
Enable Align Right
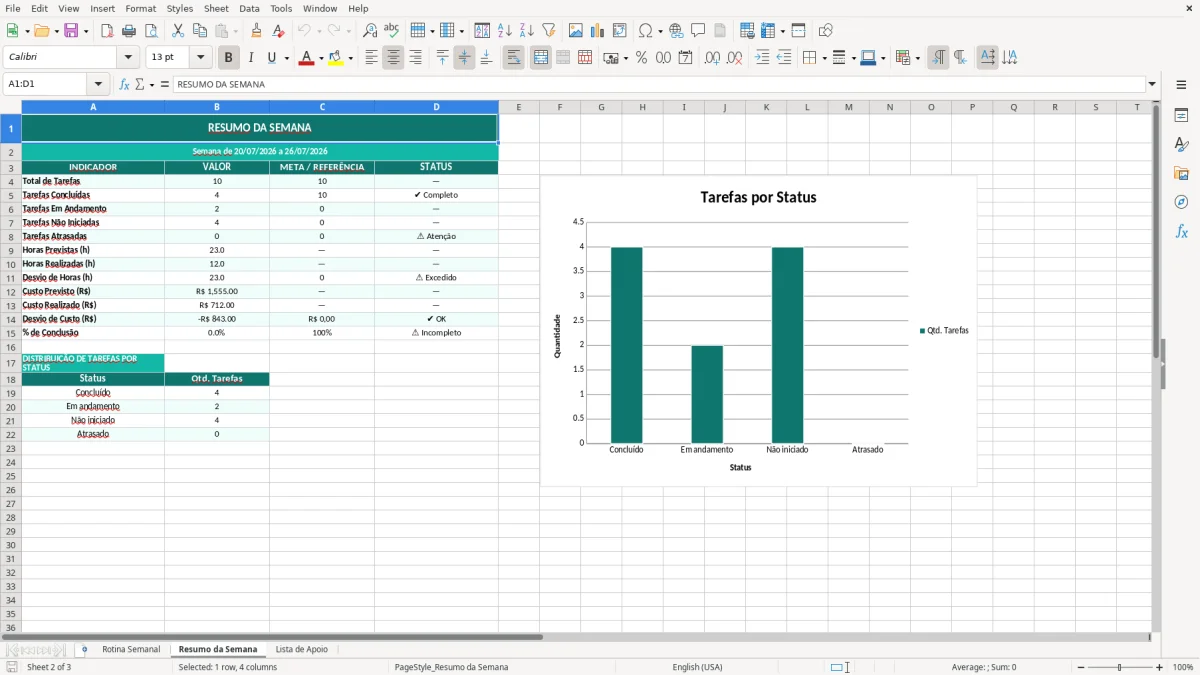point(415,58)
